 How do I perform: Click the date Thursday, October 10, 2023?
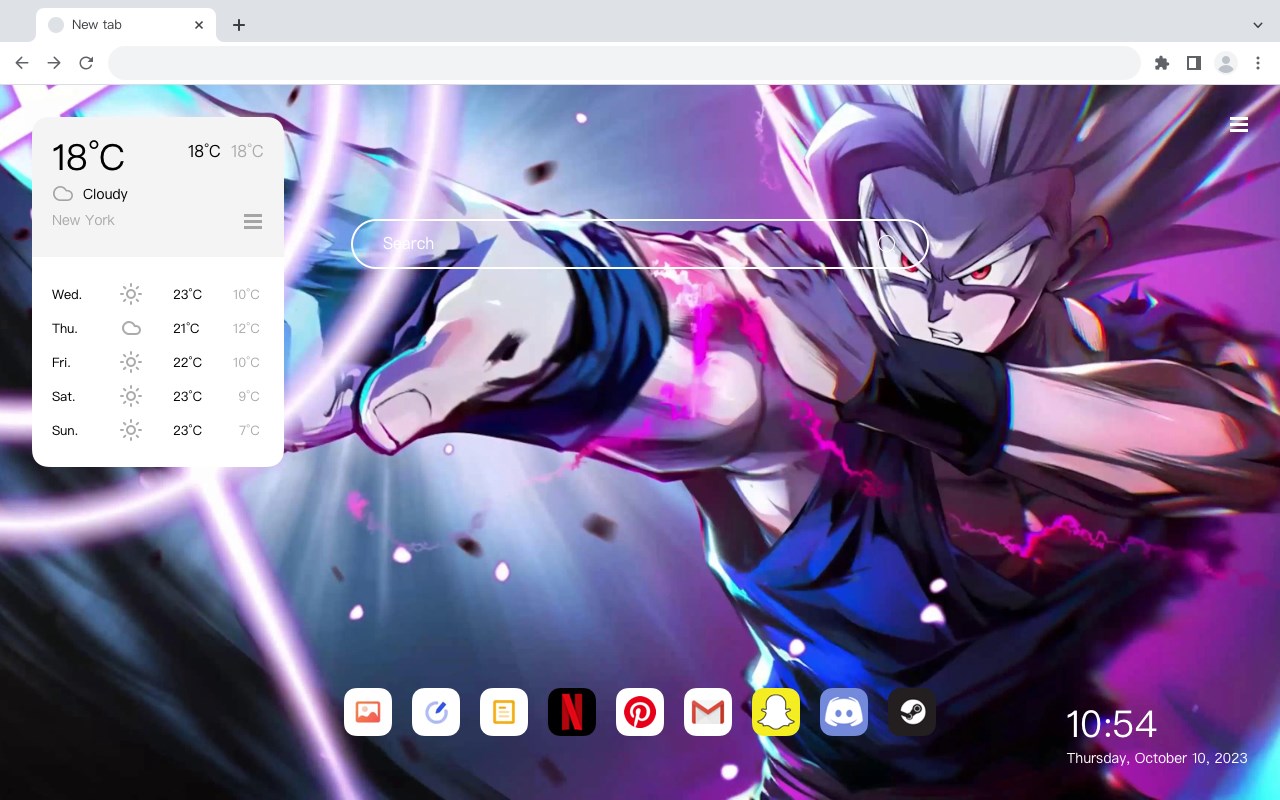click(x=1157, y=758)
